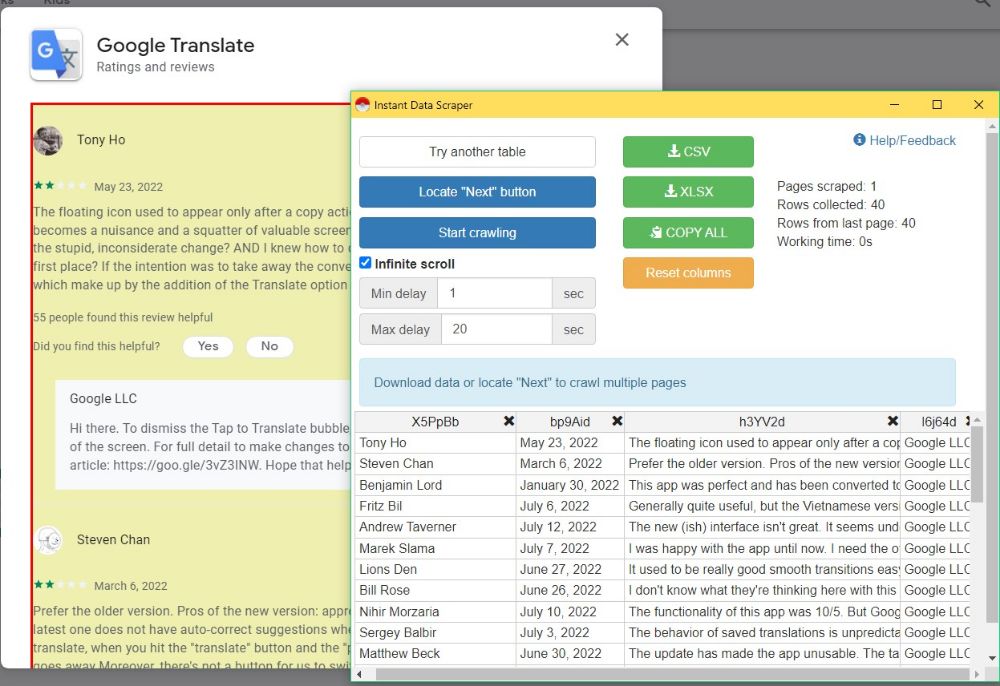Select the "Steven Chan" table cell
The height and width of the screenshot is (686, 1000).
click(x=435, y=463)
